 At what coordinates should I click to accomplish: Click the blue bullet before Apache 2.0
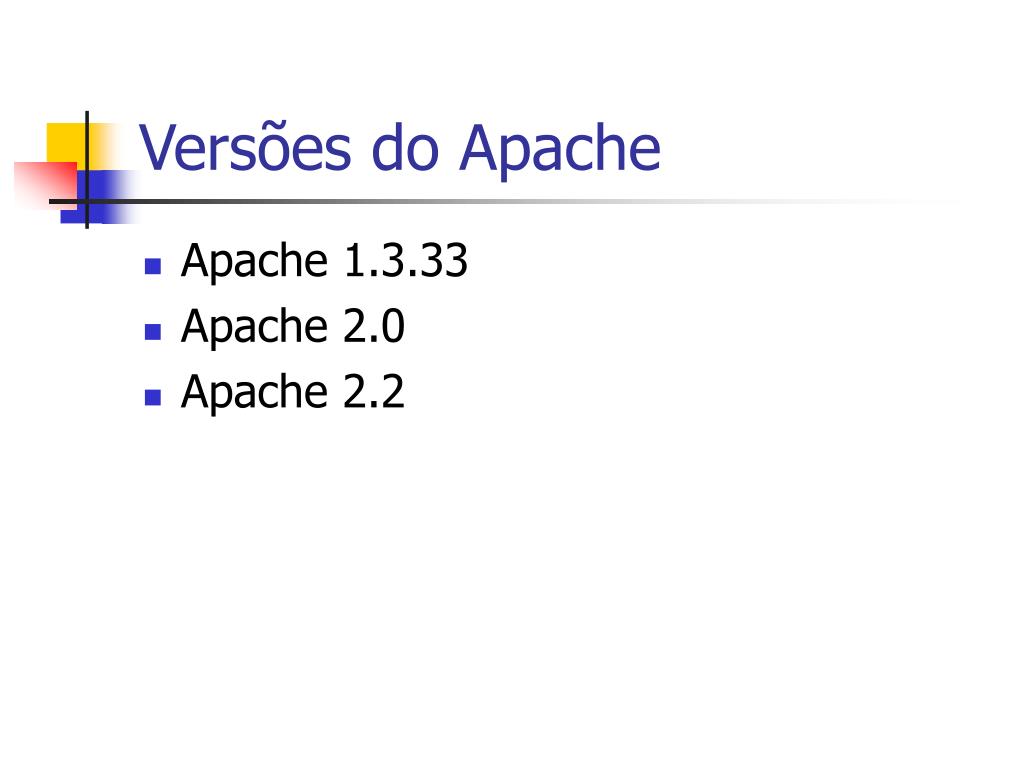pyautogui.click(x=153, y=332)
